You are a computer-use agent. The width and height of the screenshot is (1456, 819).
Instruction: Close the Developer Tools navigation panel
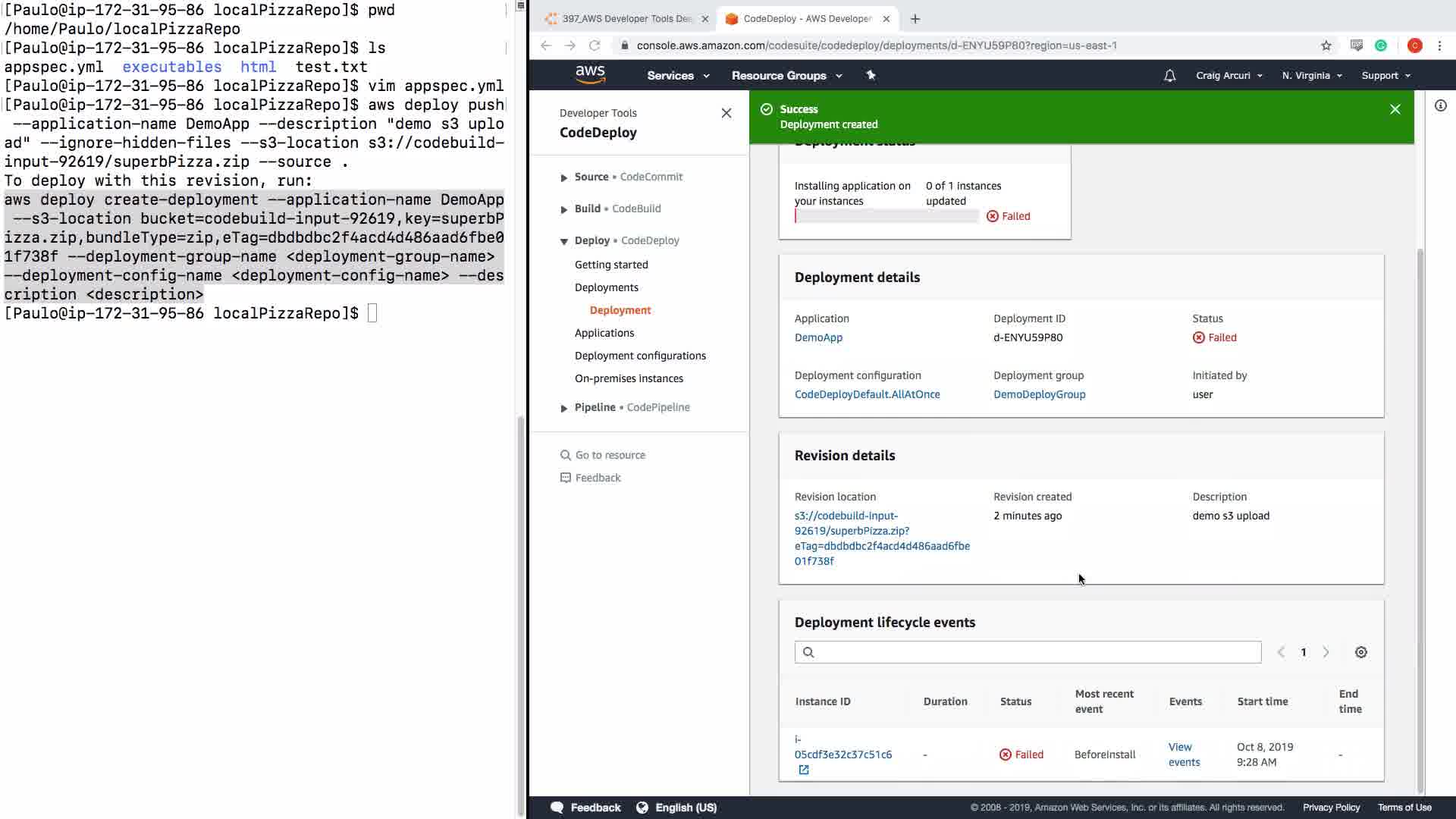726,113
